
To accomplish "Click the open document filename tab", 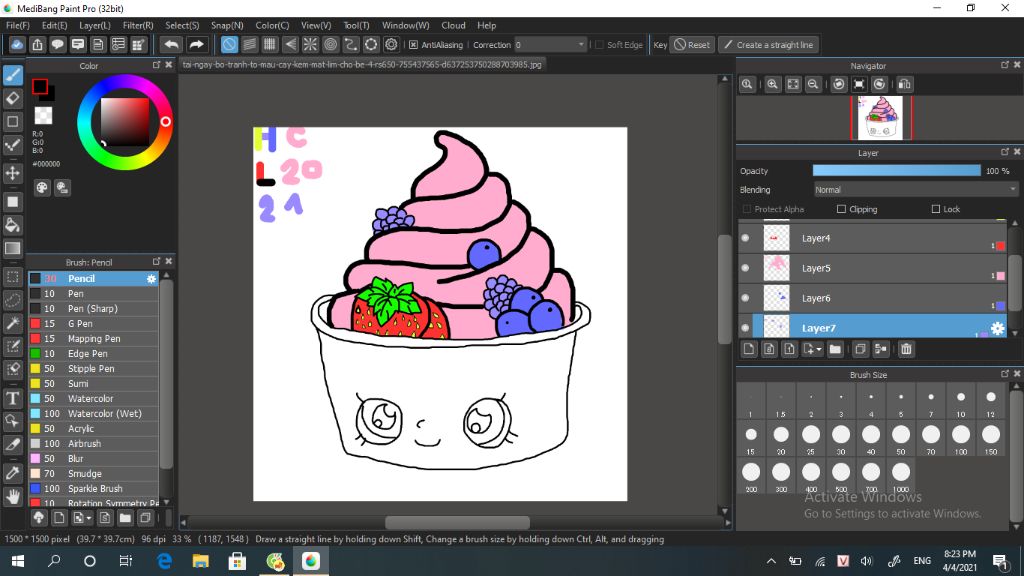I will coord(362,65).
